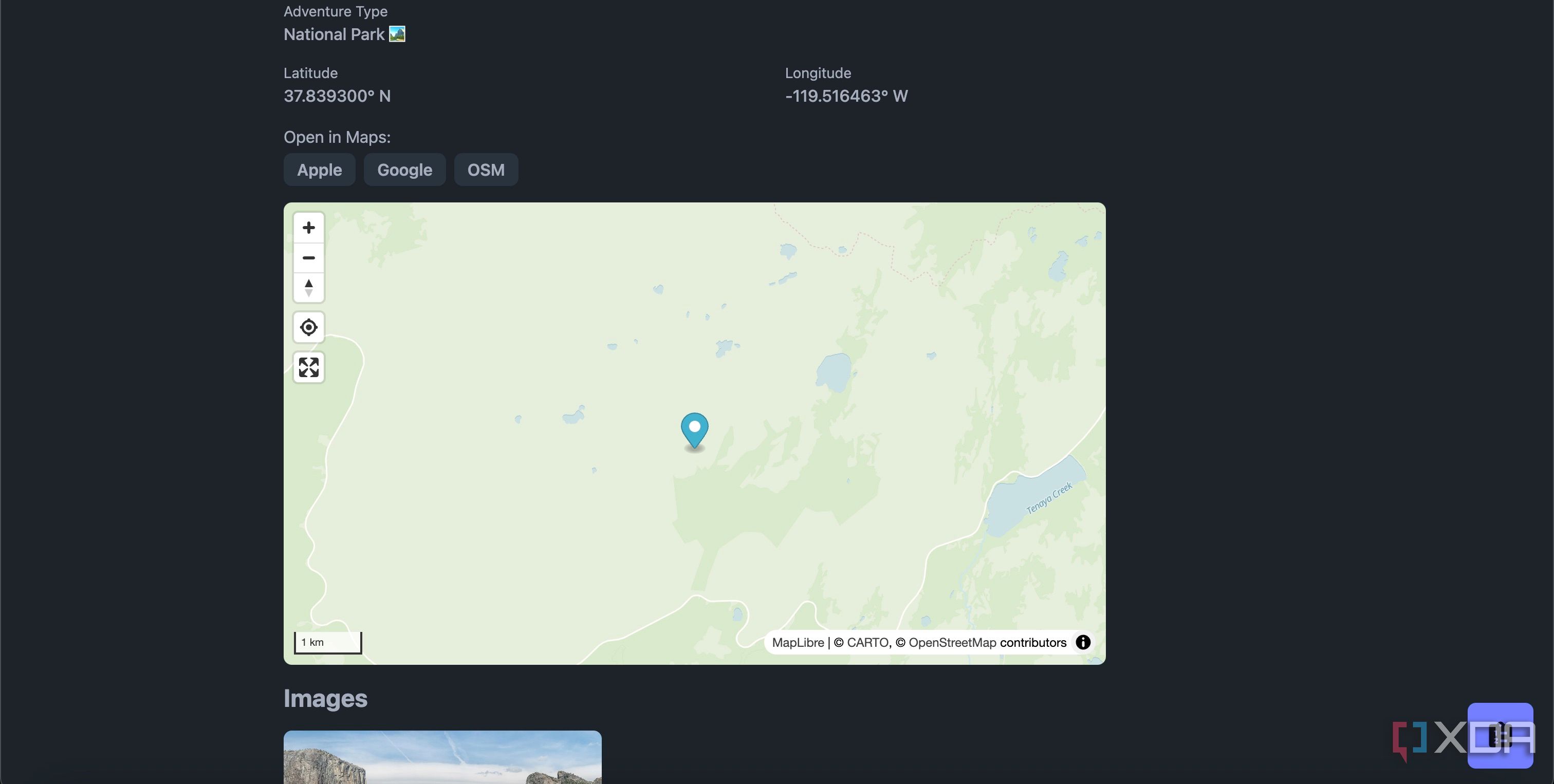Click the floating purple button in corner

pos(1500,735)
